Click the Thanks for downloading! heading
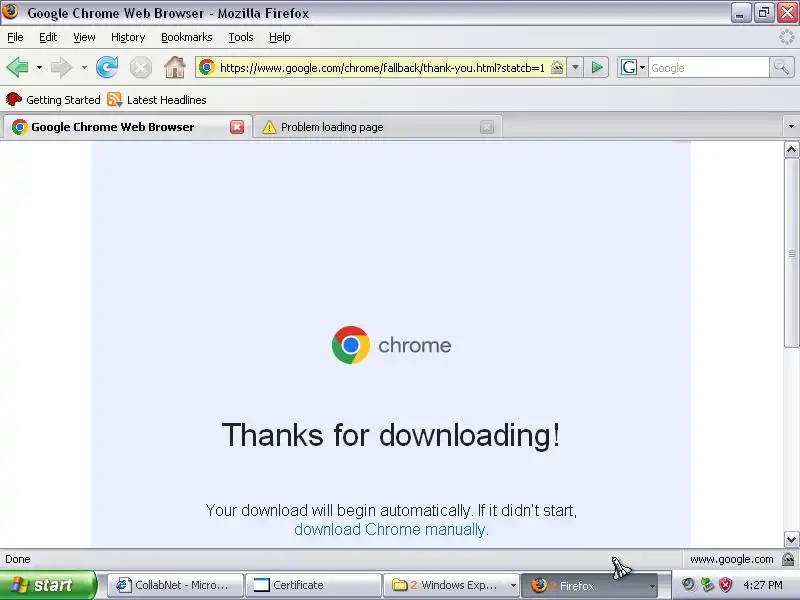800x600 pixels. coord(391,435)
